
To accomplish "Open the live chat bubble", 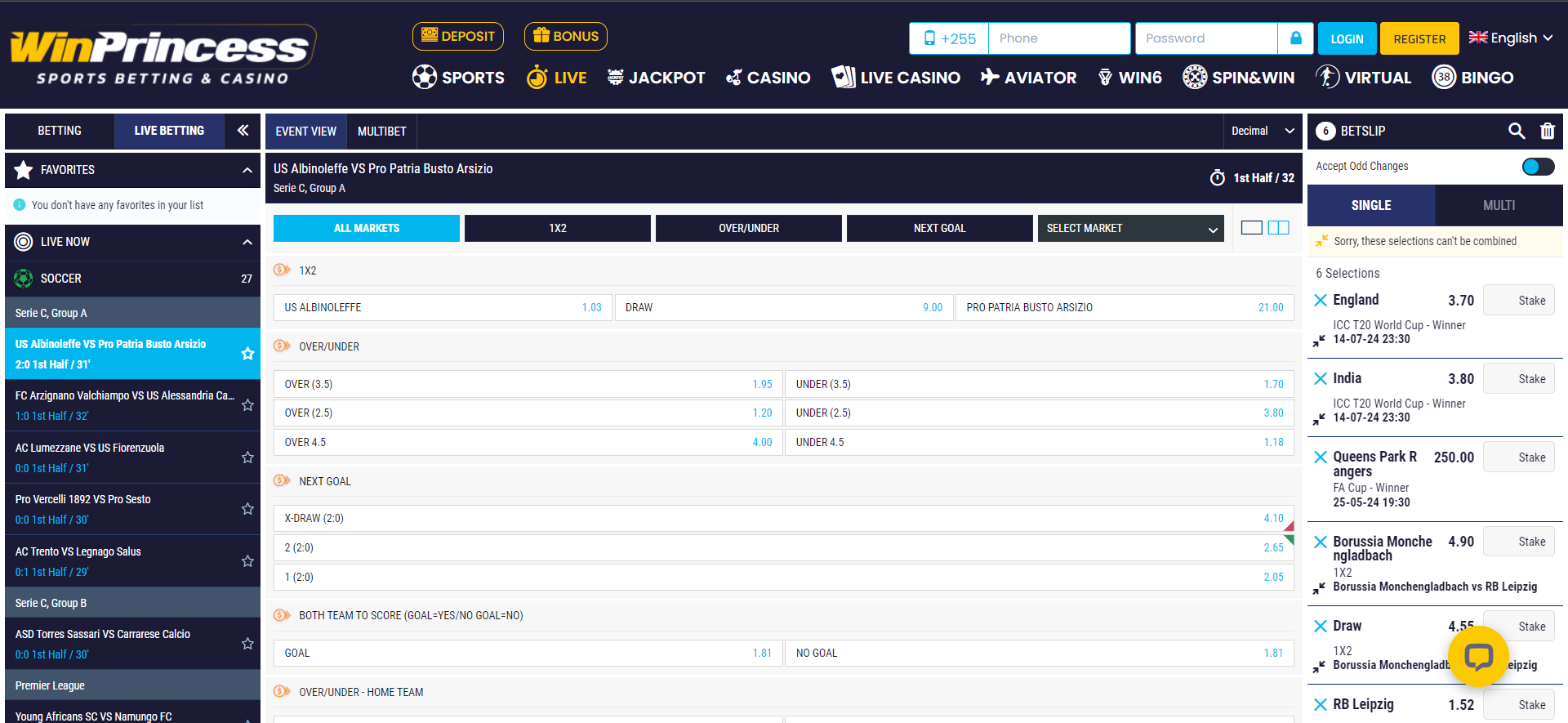I will [x=1478, y=656].
